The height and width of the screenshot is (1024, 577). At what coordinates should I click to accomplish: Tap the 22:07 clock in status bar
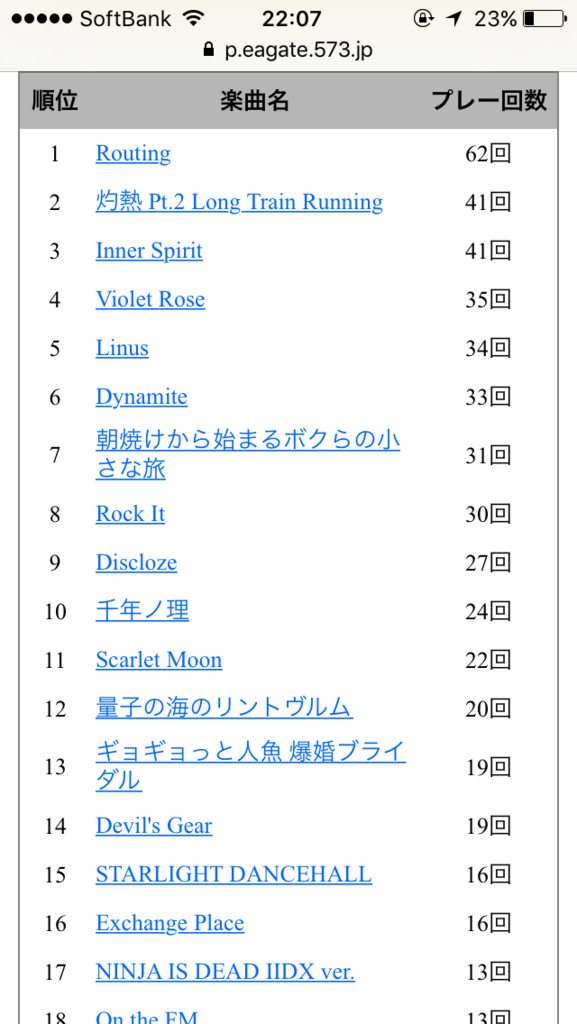[x=292, y=18]
